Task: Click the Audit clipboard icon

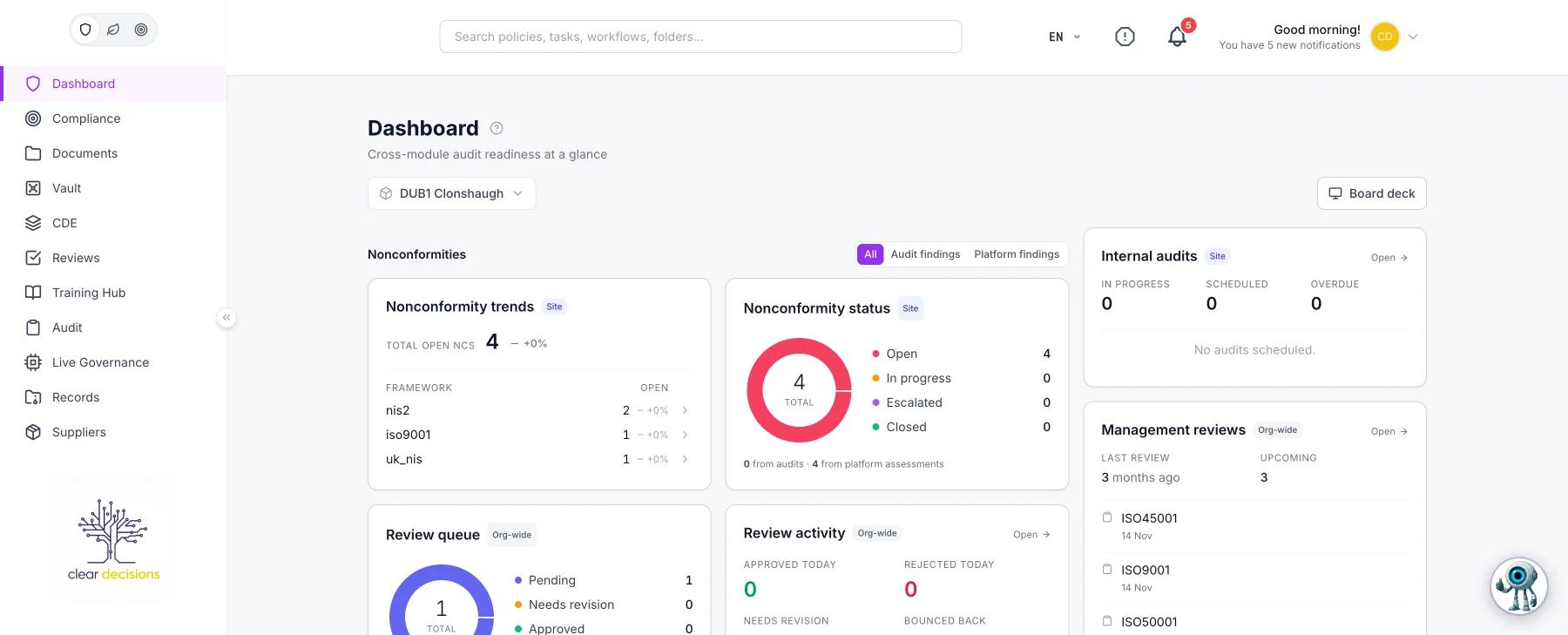Action: (33, 328)
